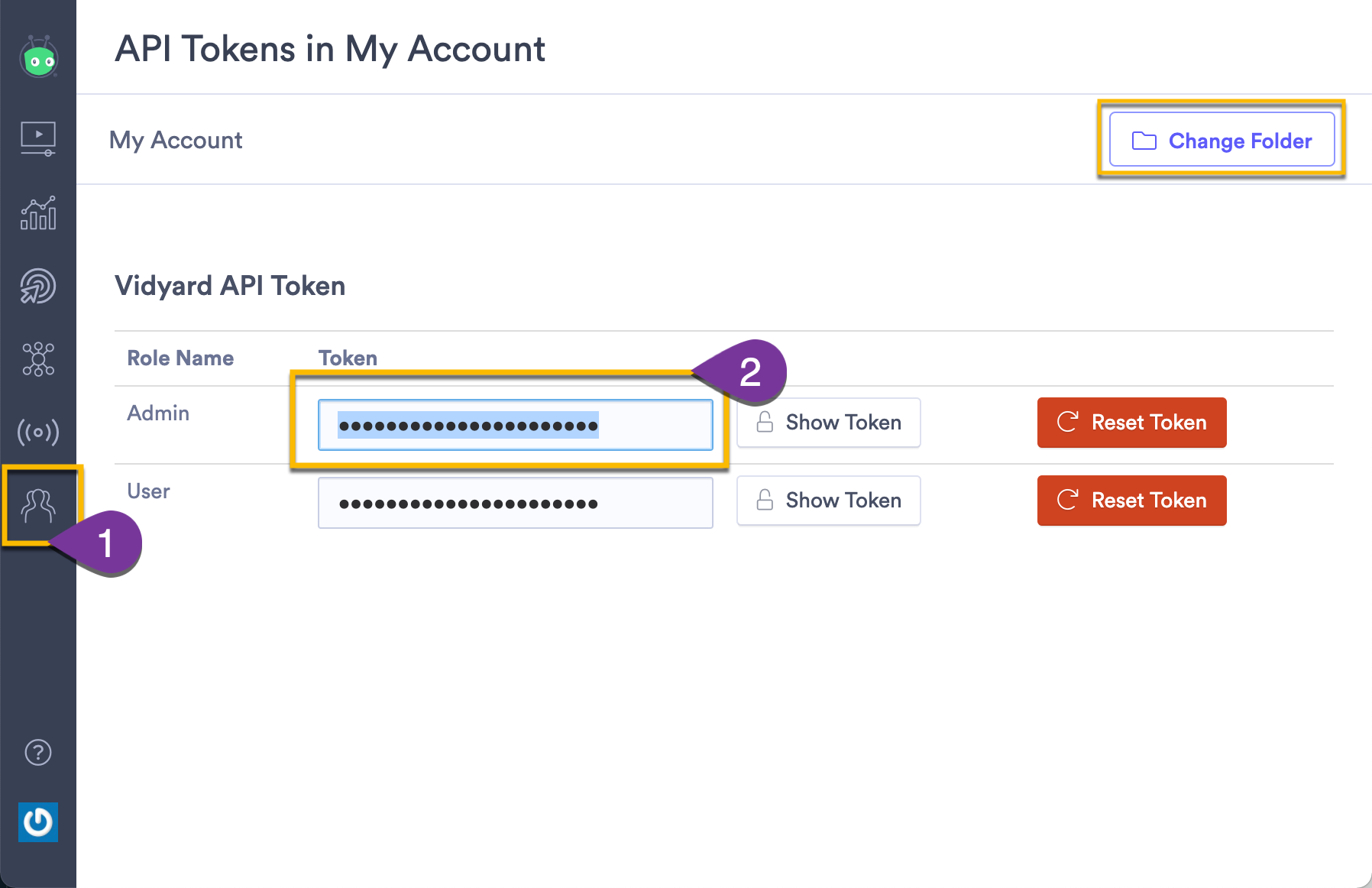Viewport: 1372px width, 888px height.
Task: Open the integrations nodes sidebar icon
Action: (x=38, y=359)
